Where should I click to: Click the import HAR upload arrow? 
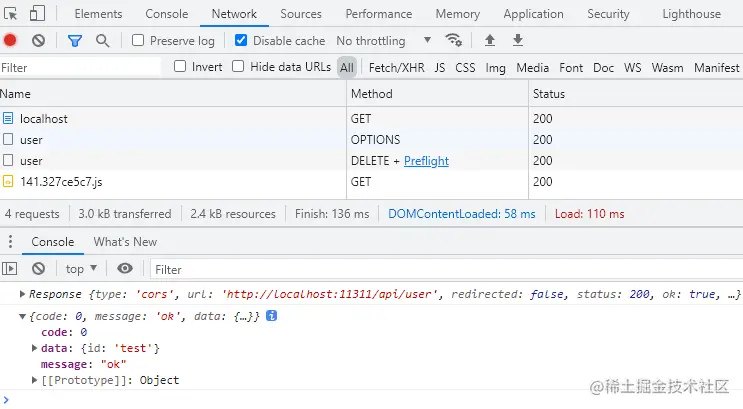pos(490,40)
